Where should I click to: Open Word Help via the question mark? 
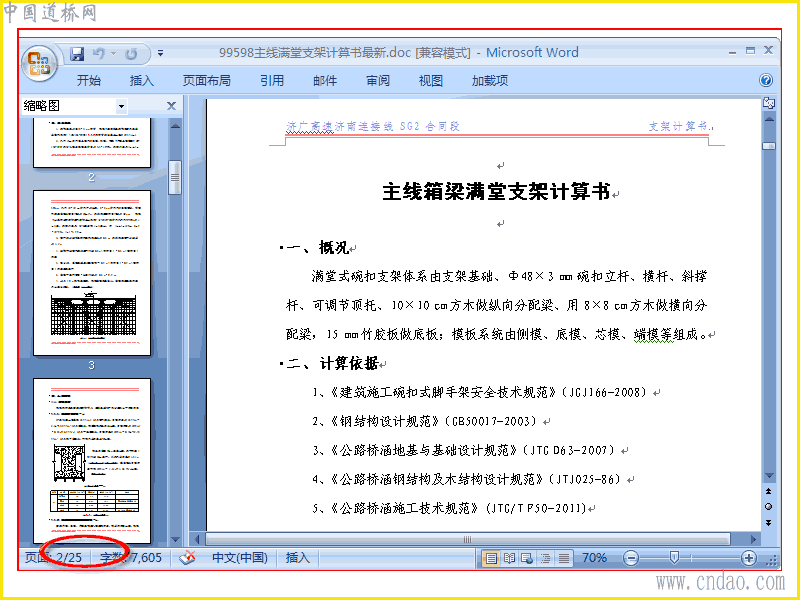pos(766,80)
